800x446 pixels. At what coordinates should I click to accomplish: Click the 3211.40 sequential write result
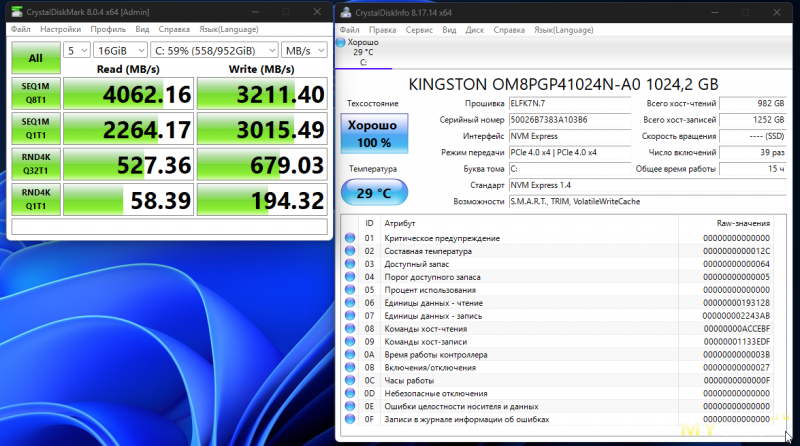(x=262, y=93)
